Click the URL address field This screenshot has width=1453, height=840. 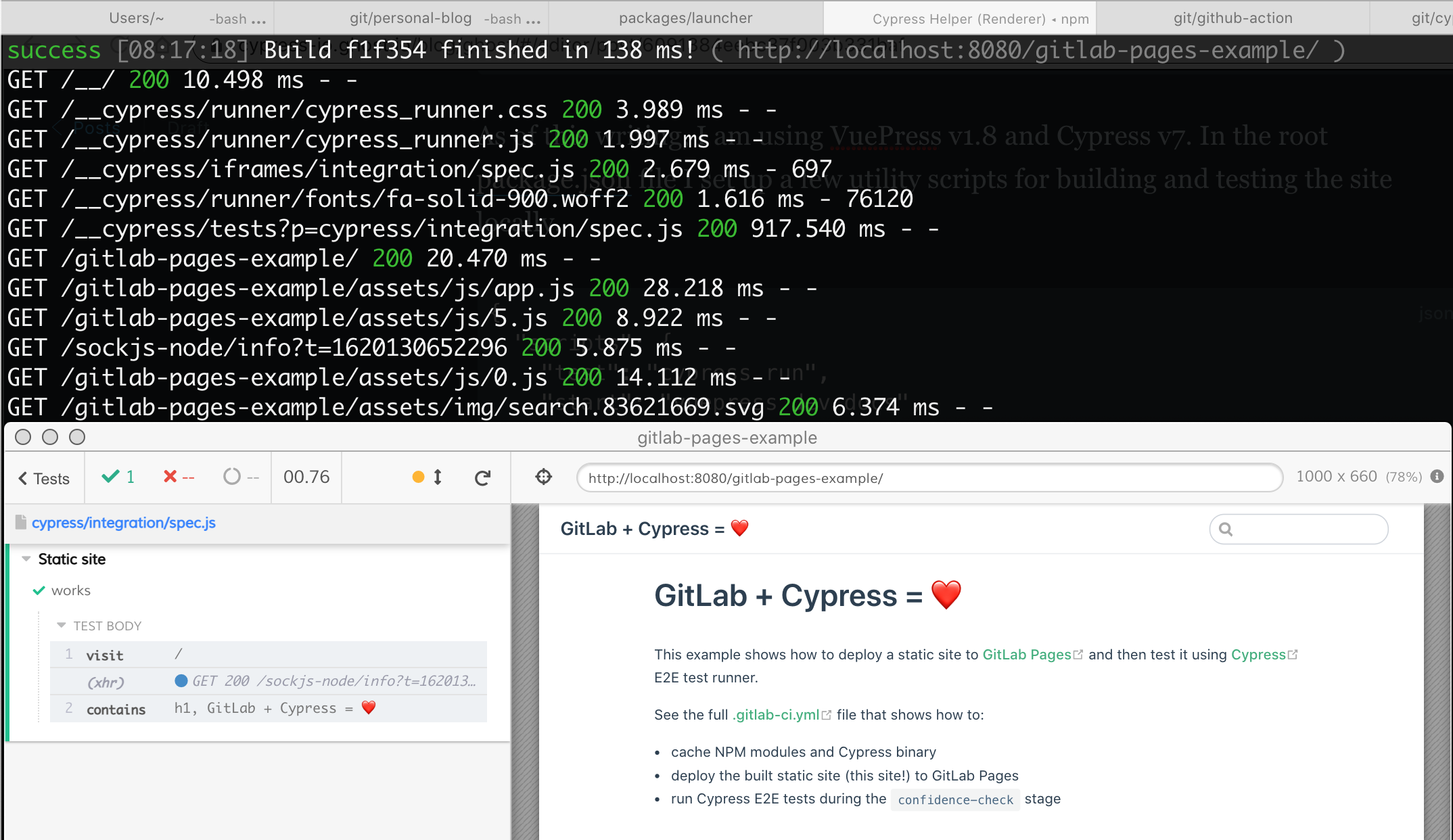[x=929, y=478]
